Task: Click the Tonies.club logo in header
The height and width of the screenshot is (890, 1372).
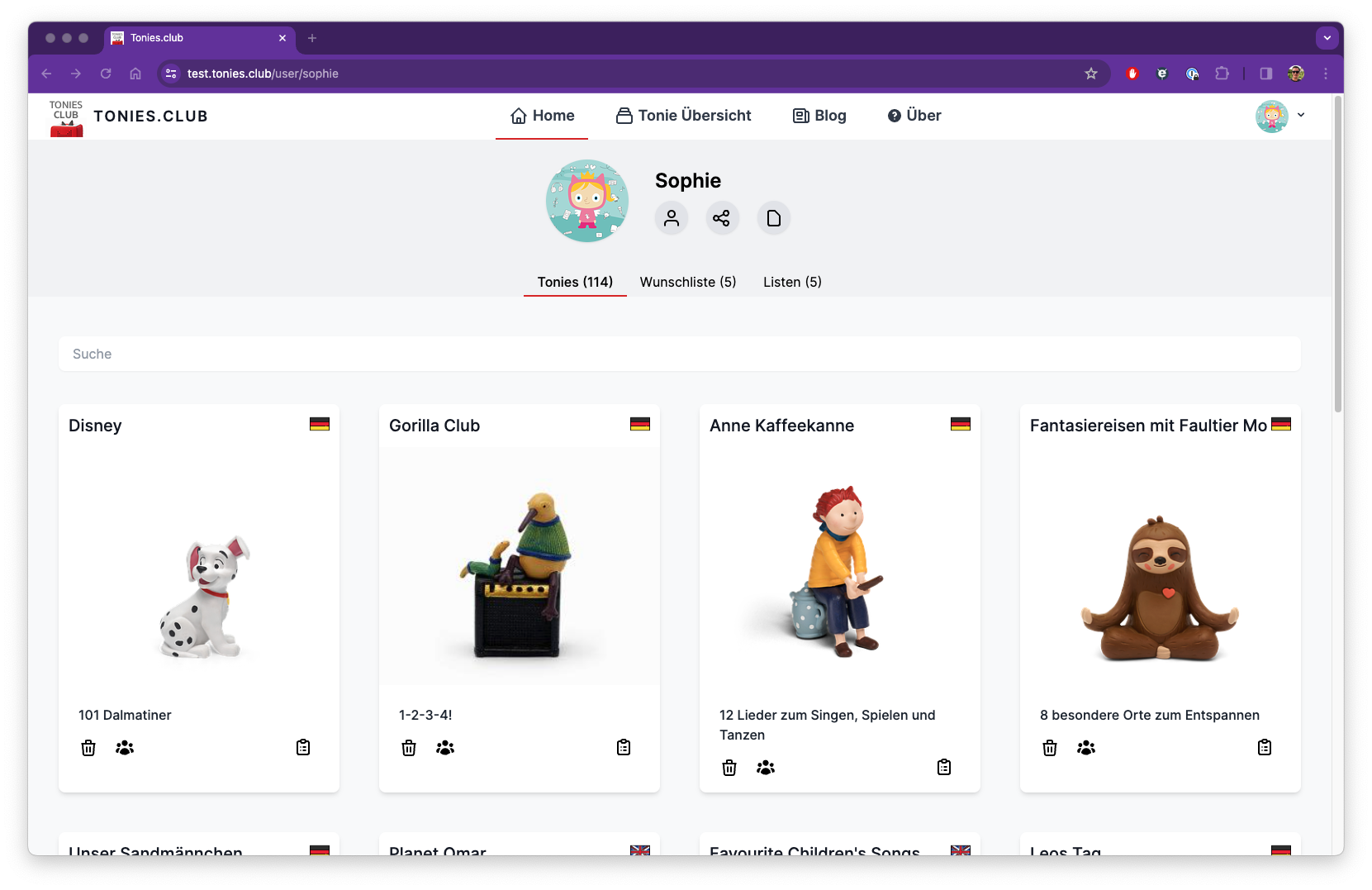Action: click(x=66, y=117)
